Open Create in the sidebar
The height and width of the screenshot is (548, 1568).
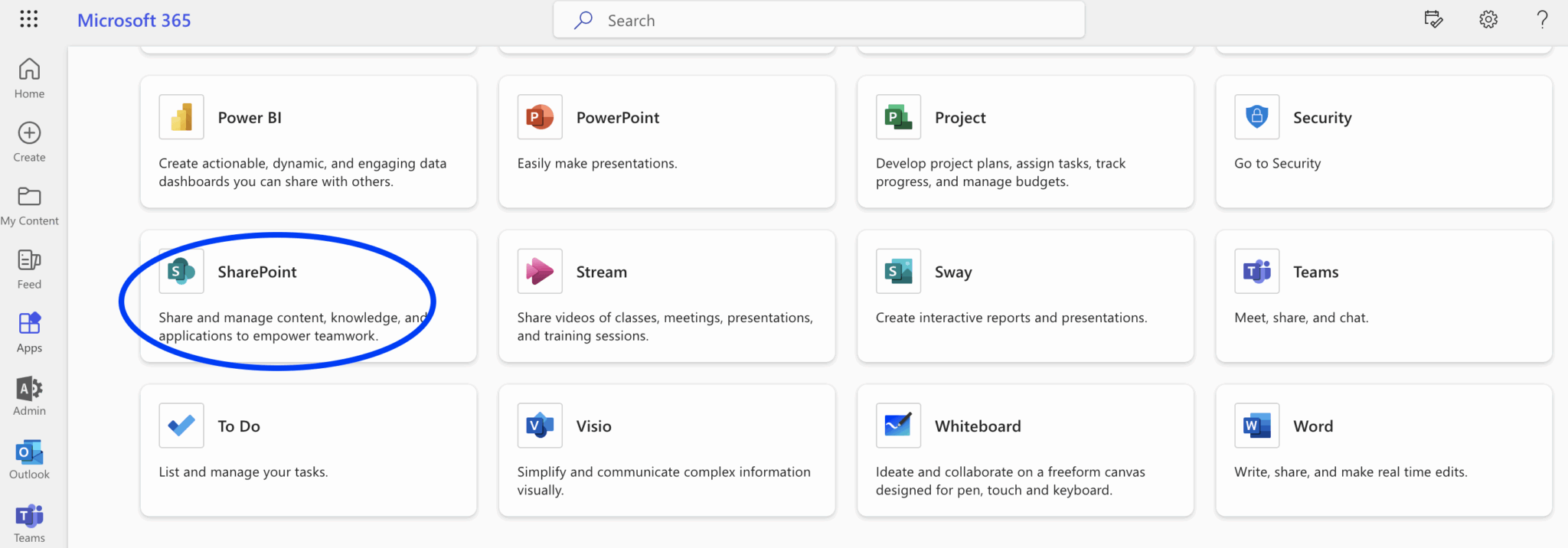[29, 142]
